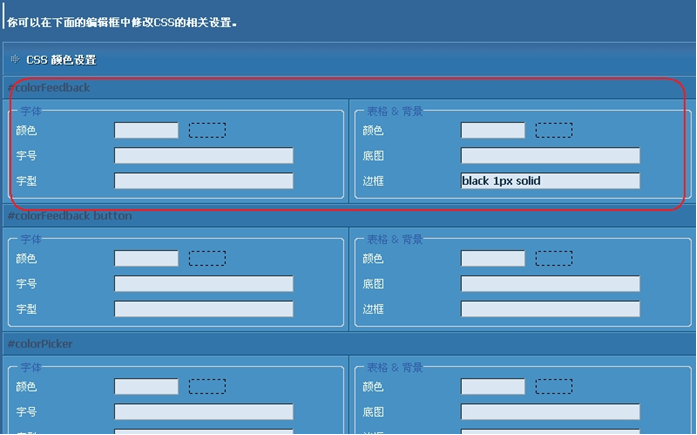Click #colorFeedback button 字型 input field
697x435 pixels.
pos(204,309)
